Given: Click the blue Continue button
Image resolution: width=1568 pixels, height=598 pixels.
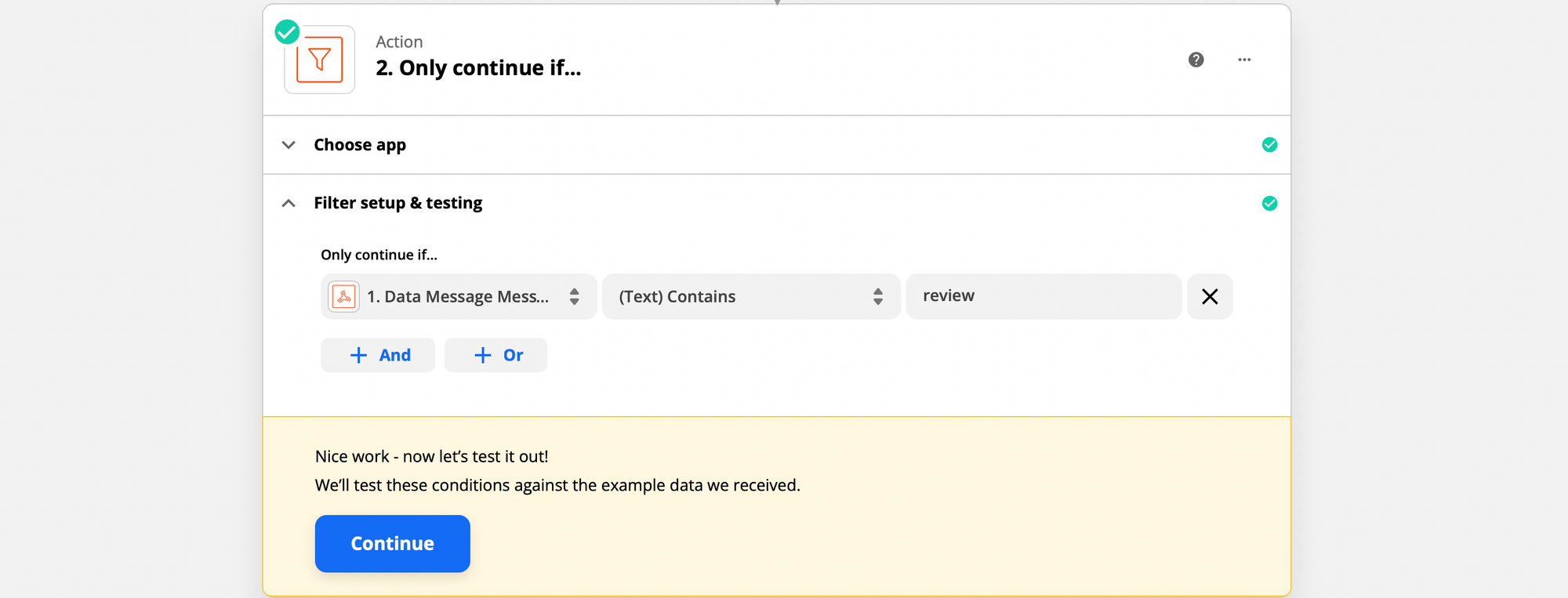Looking at the screenshot, I should point(393,543).
